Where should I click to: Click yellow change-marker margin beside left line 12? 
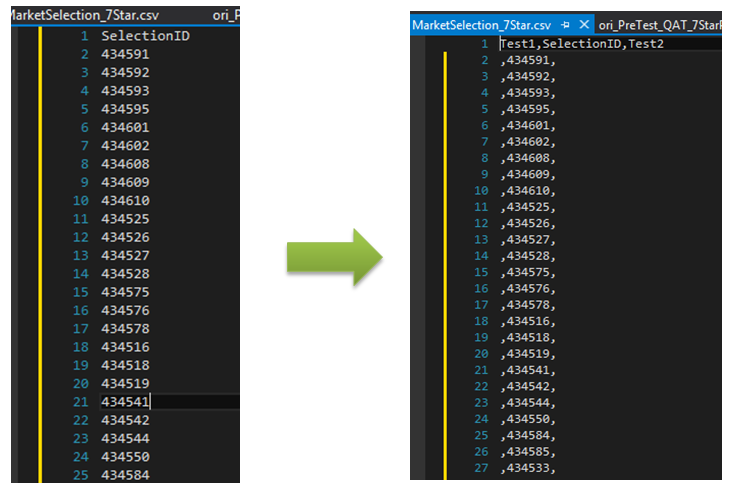point(40,237)
